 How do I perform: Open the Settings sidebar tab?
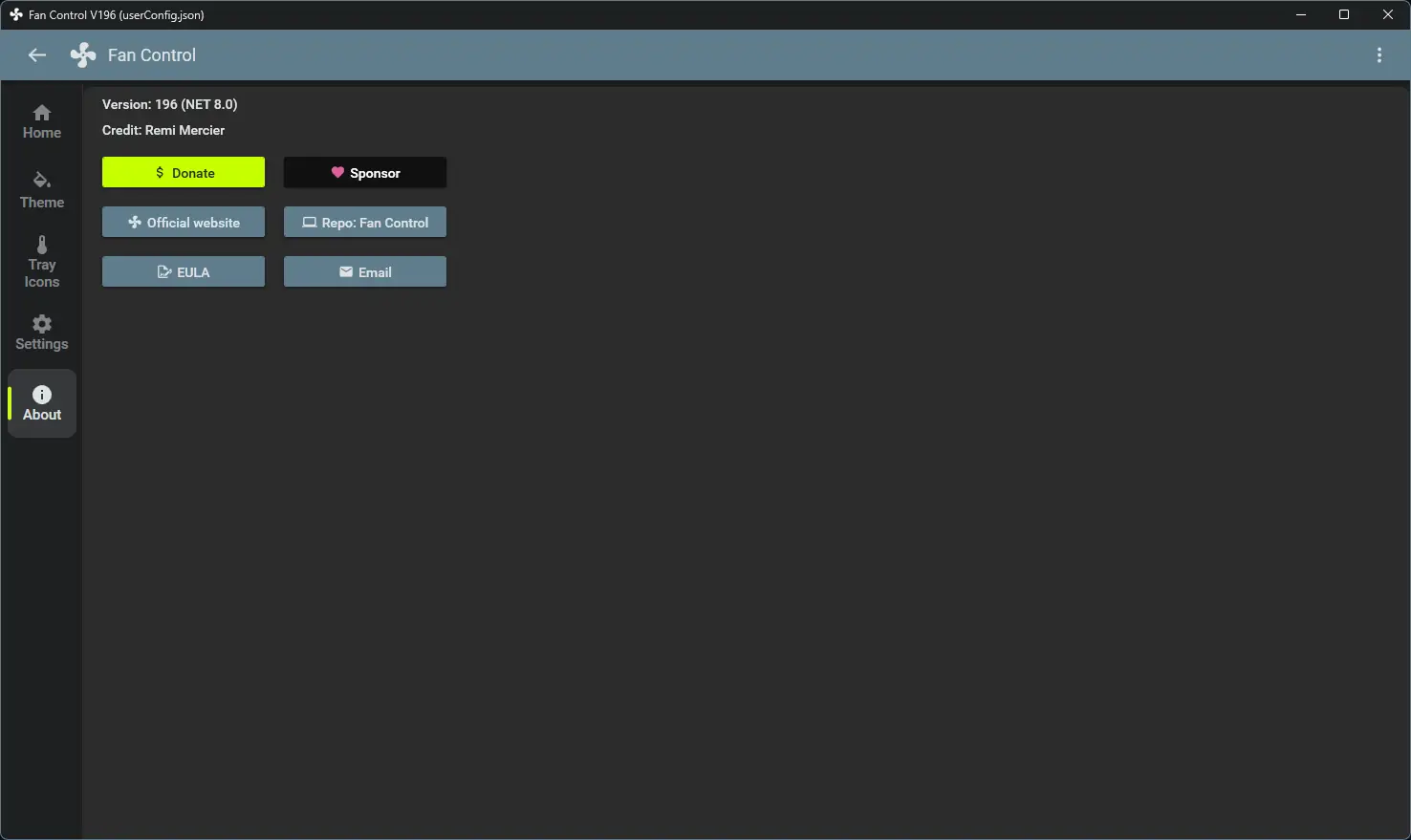pyautogui.click(x=42, y=333)
